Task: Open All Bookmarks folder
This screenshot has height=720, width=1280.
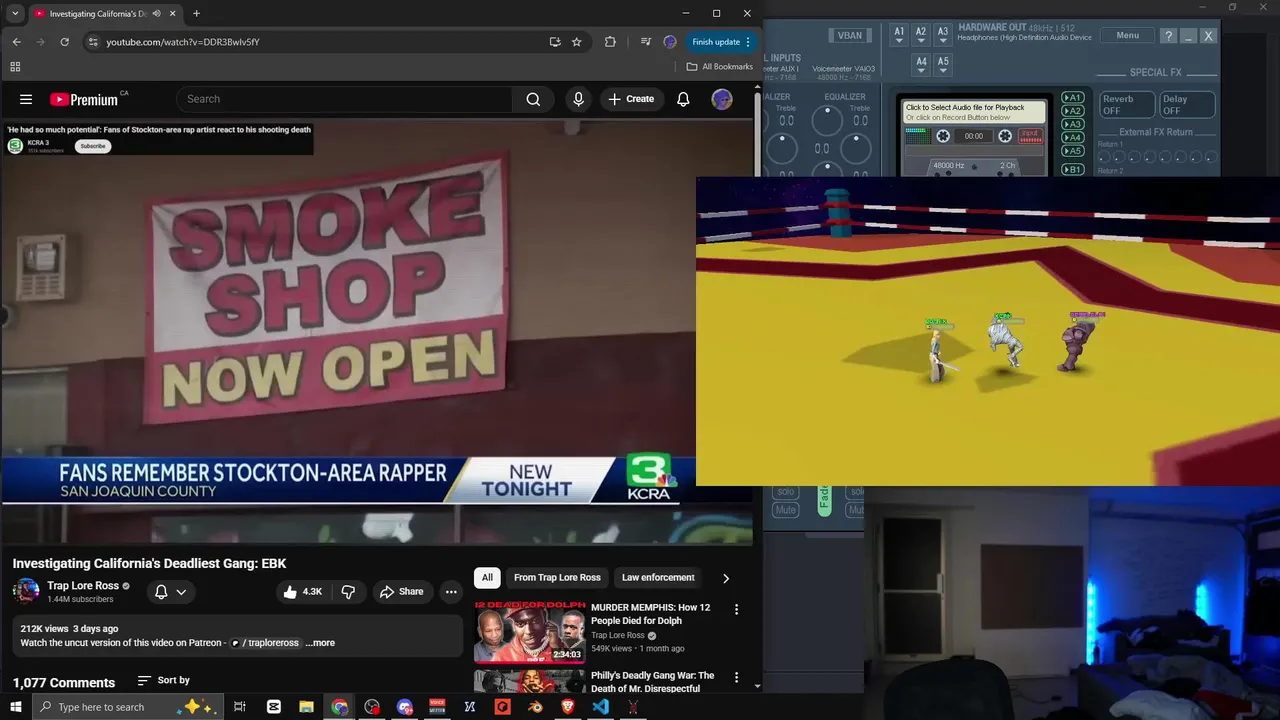Action: point(720,67)
